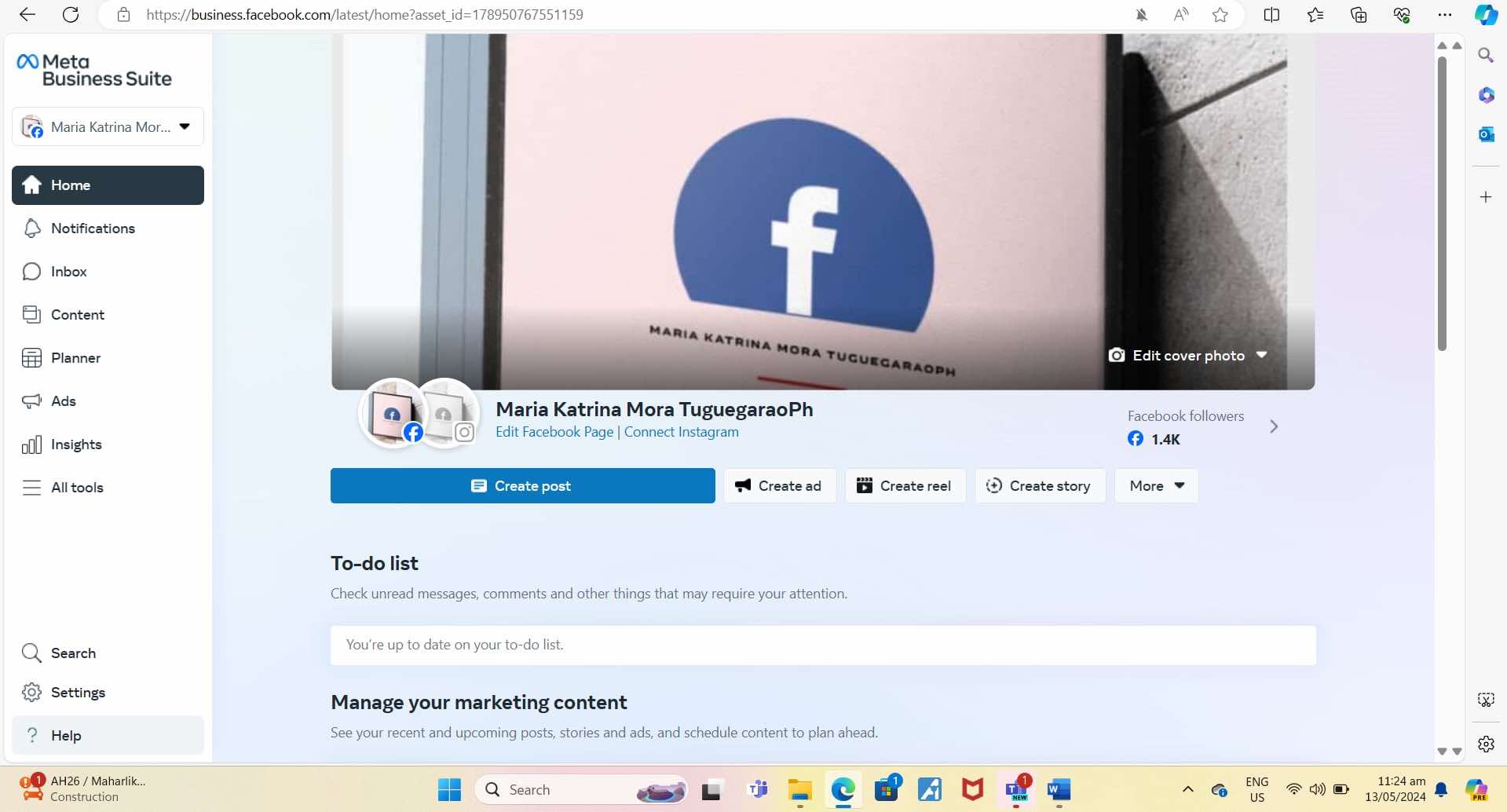Click the Edge sidebar search icon
Image resolution: width=1507 pixels, height=812 pixels.
click(x=1486, y=56)
